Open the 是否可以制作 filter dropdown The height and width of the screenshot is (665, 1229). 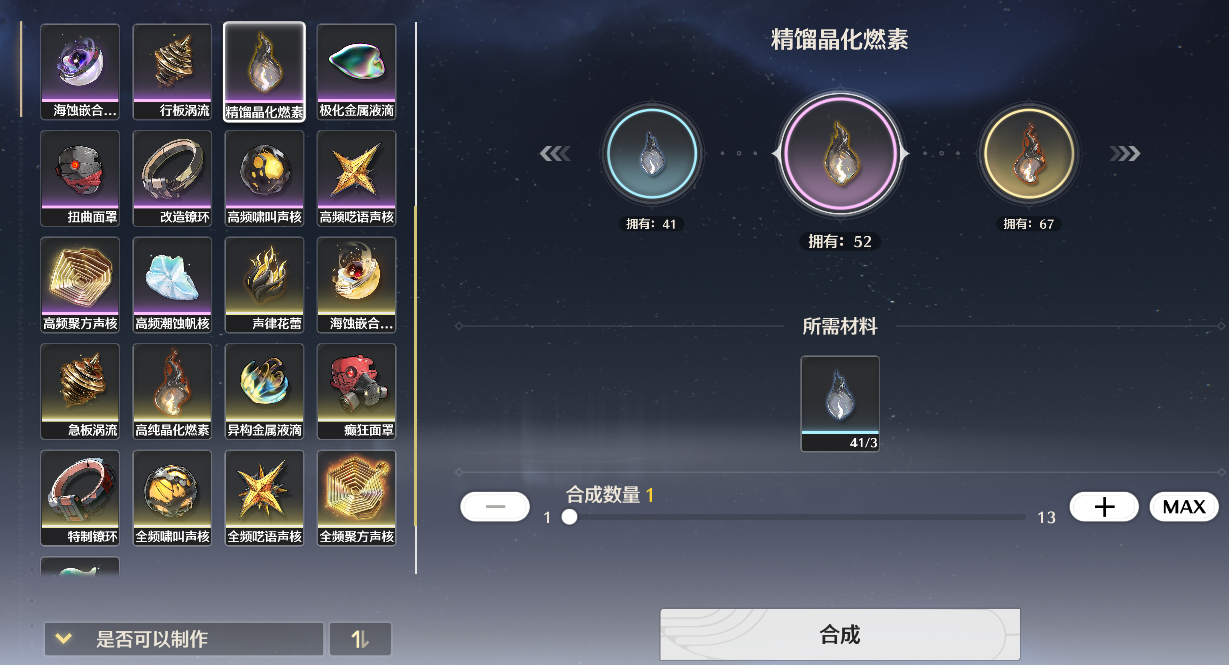[184, 639]
